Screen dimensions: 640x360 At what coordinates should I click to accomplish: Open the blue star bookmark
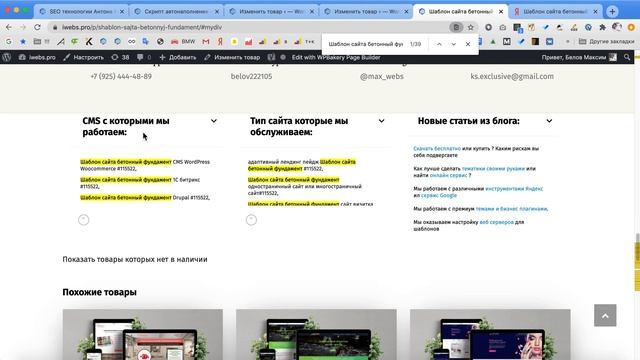click(x=23, y=41)
